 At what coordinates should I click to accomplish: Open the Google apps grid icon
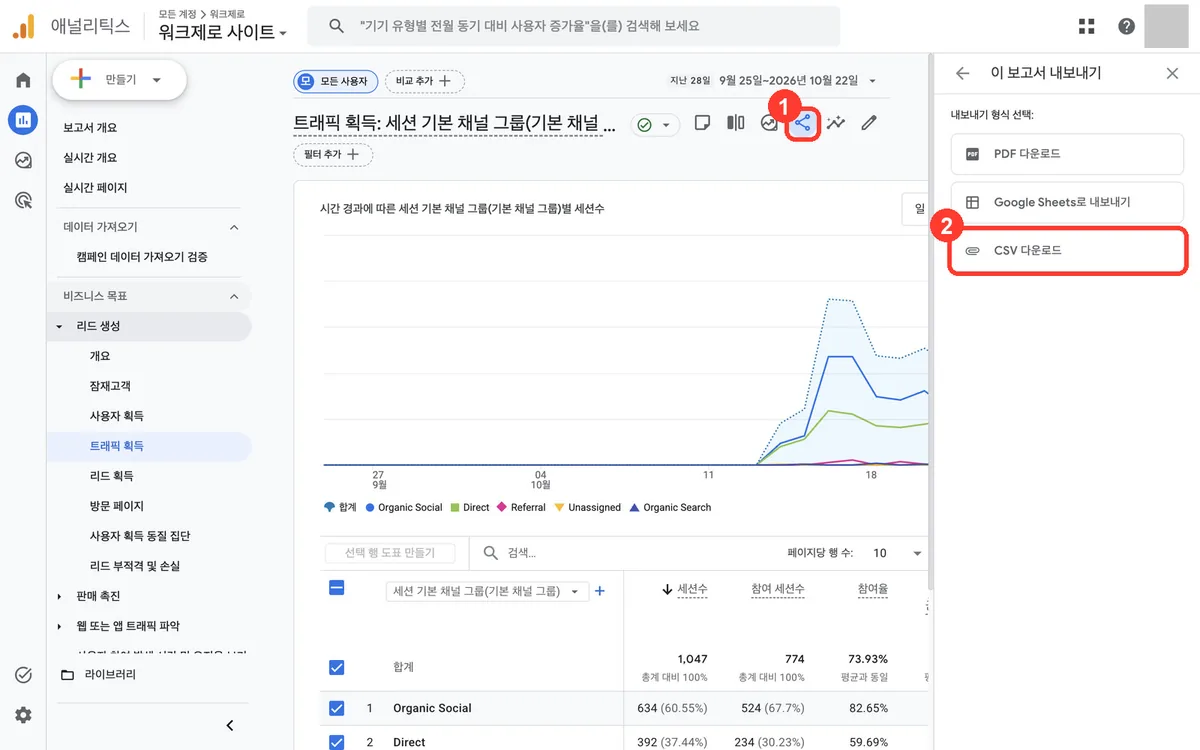click(x=1087, y=26)
